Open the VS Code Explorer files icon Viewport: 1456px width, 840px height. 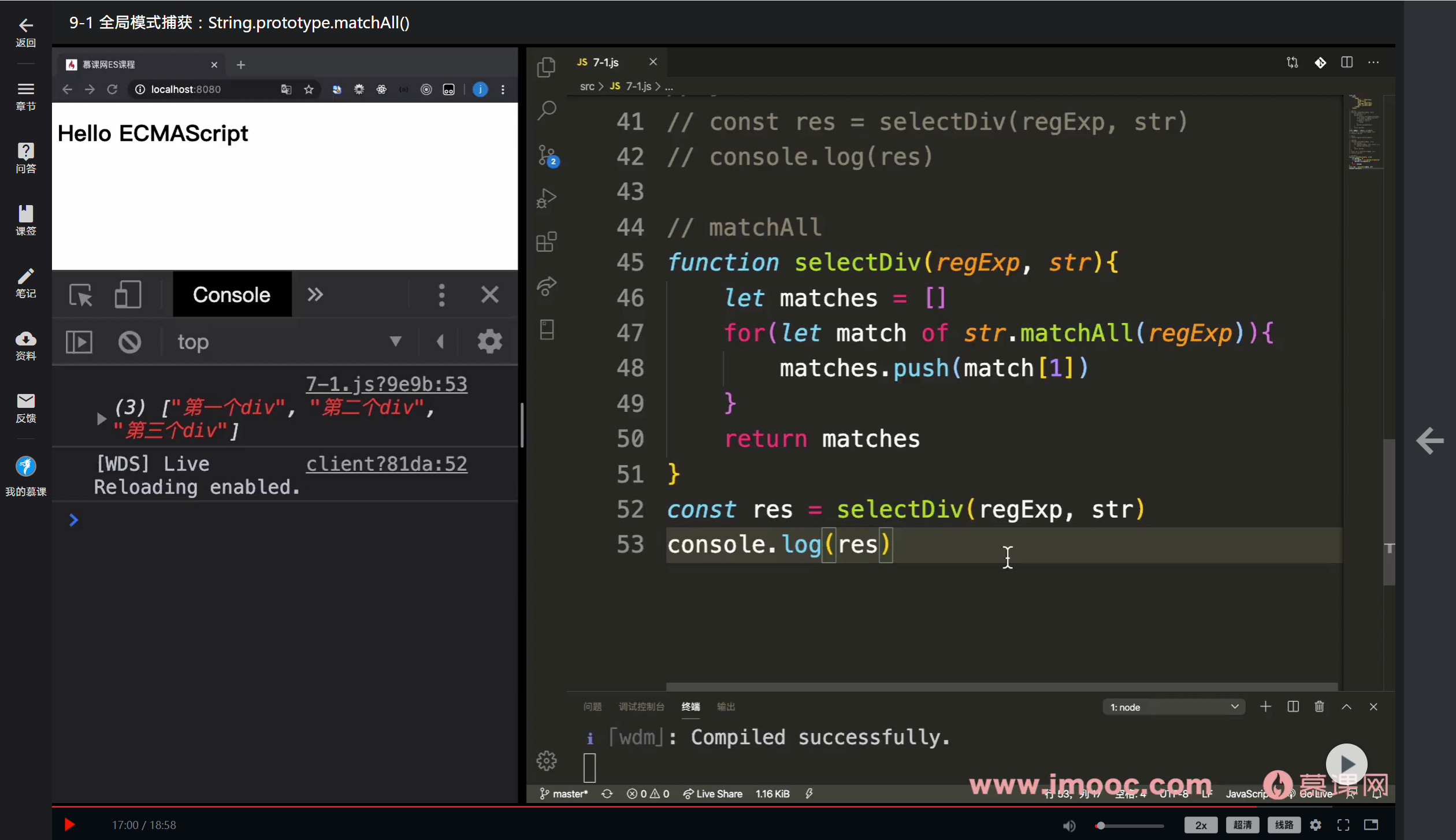pyautogui.click(x=546, y=68)
